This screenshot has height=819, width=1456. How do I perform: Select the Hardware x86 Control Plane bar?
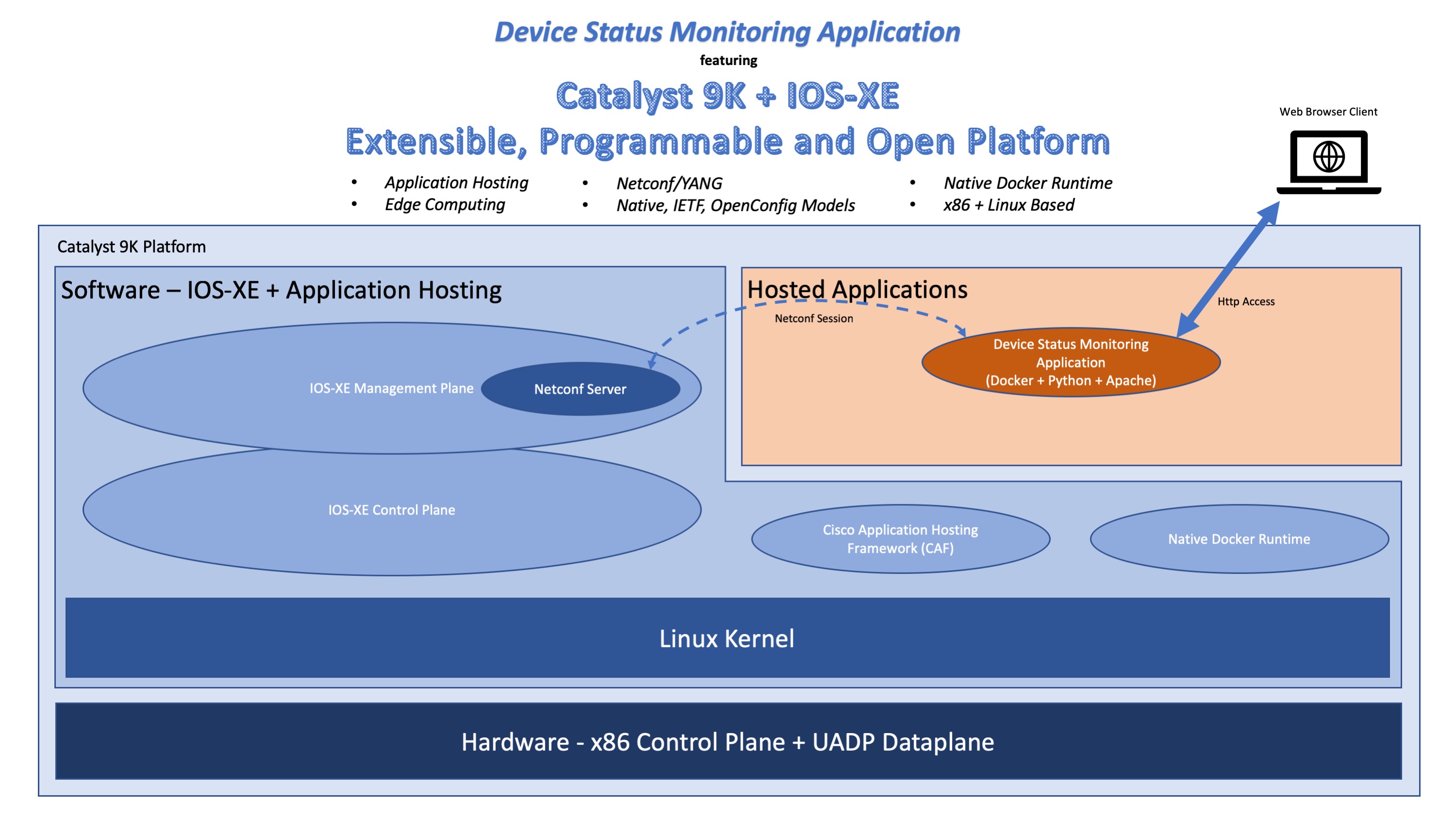(x=727, y=741)
